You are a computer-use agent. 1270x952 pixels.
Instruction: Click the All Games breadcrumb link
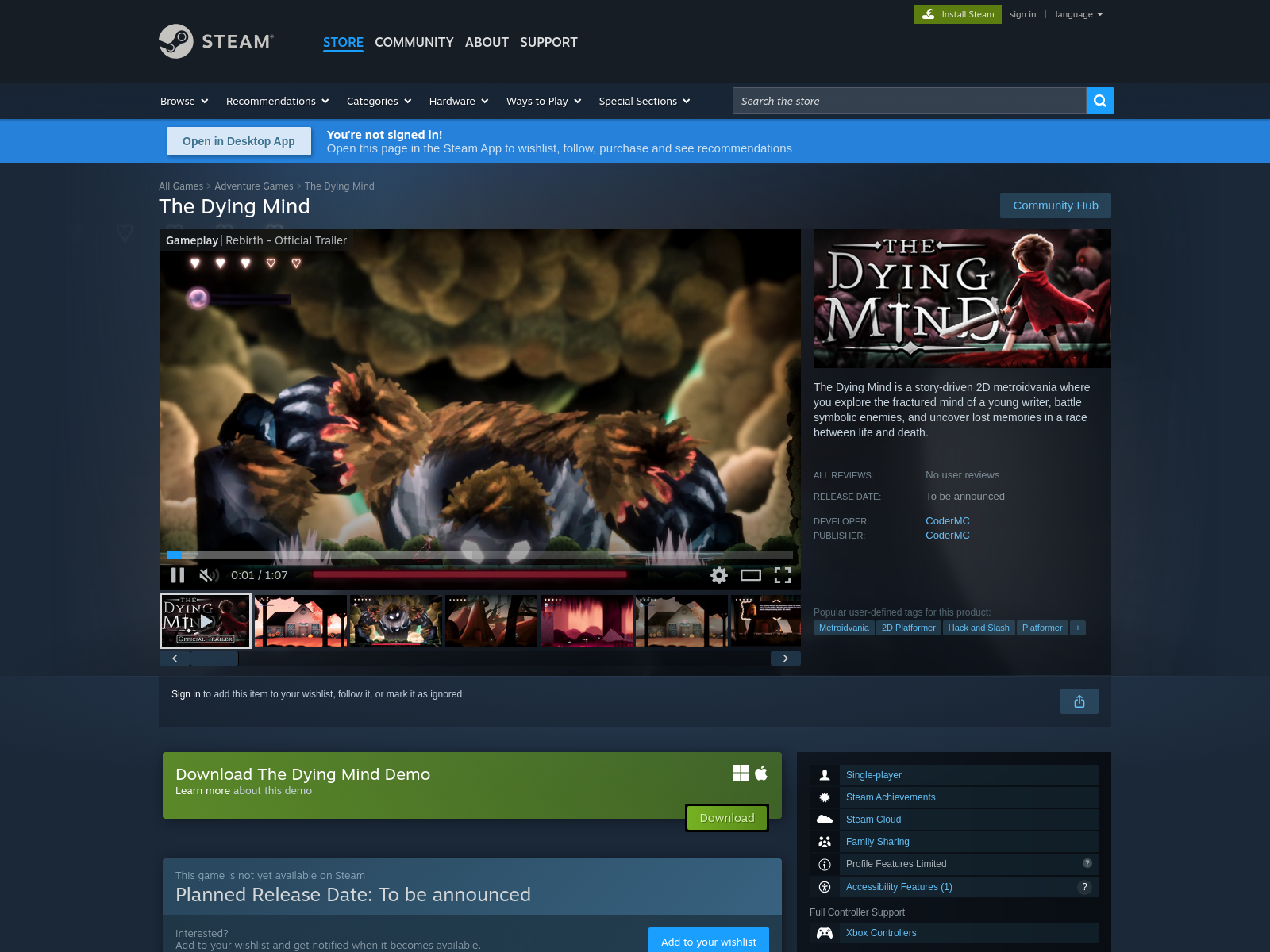pyautogui.click(x=181, y=186)
